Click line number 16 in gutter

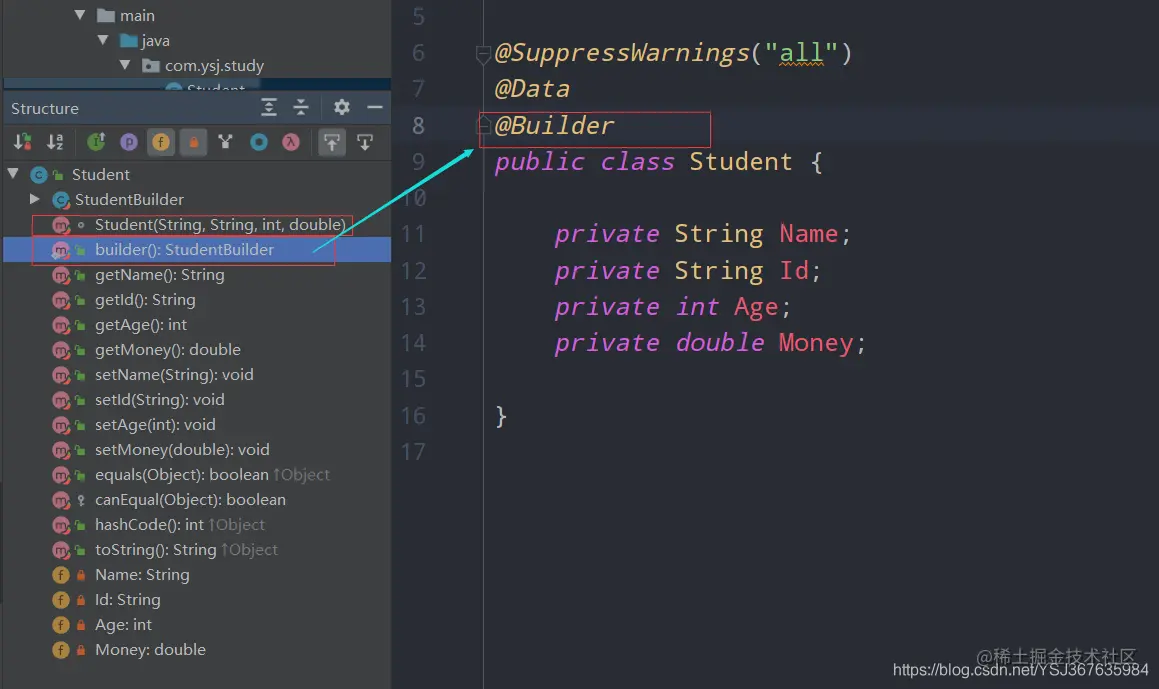(414, 415)
